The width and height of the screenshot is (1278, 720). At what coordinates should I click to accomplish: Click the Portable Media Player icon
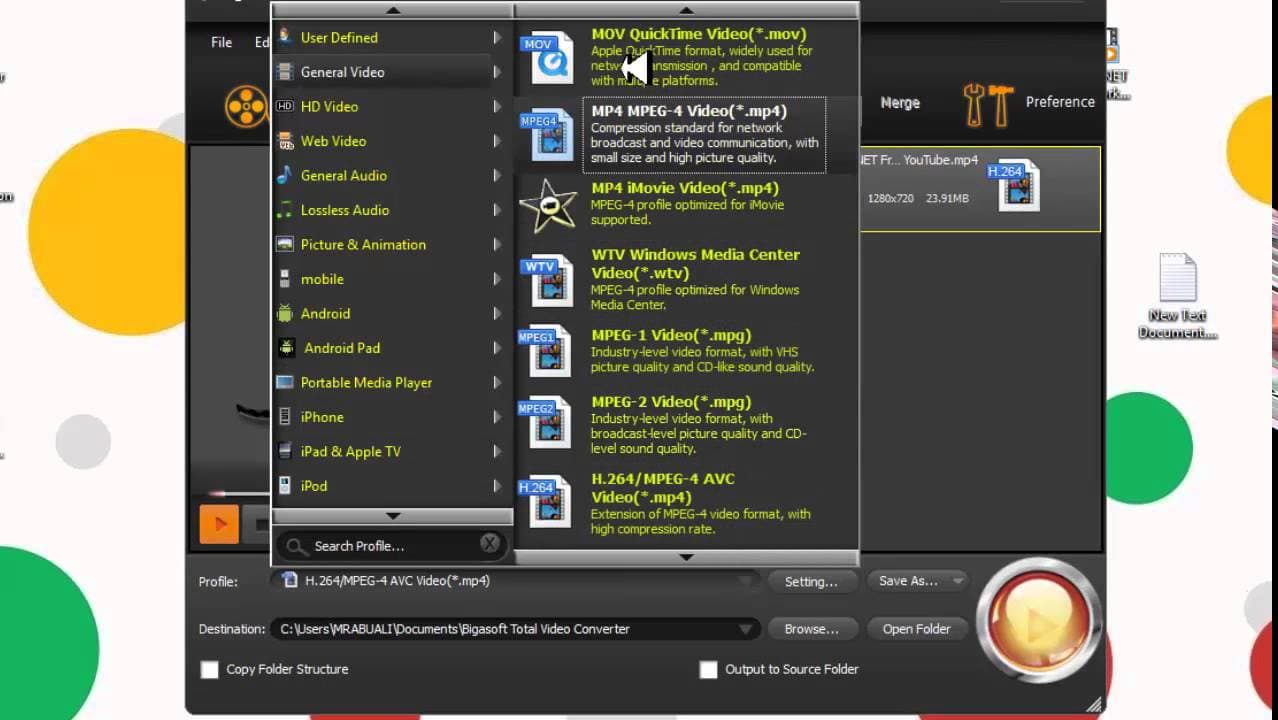pos(285,382)
